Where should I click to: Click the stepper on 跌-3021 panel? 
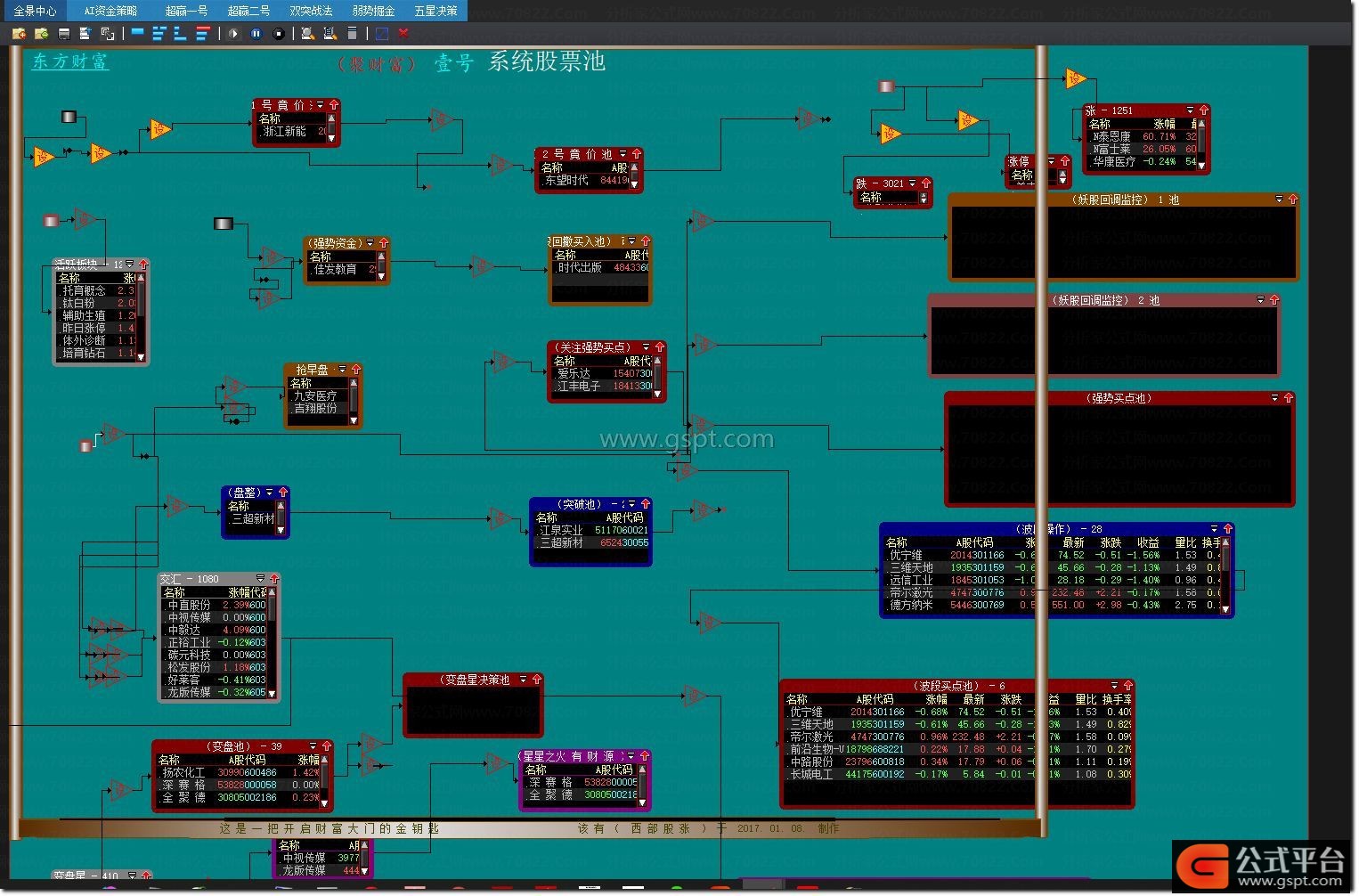pyautogui.click(x=924, y=198)
